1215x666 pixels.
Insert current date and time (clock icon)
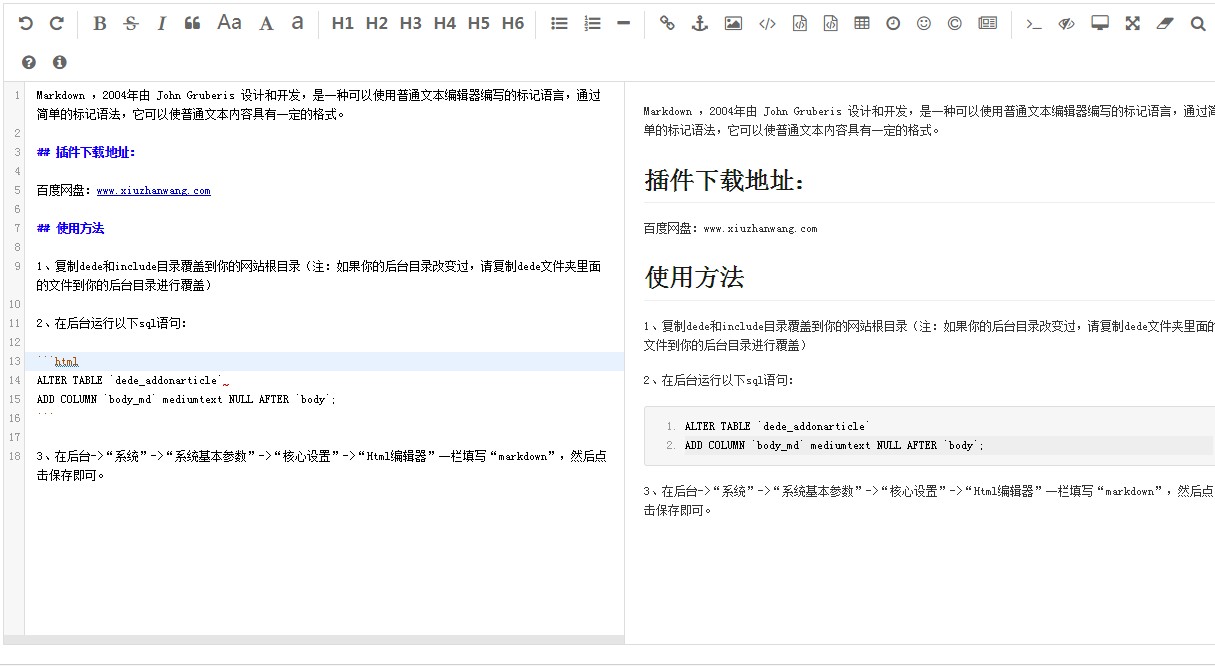pos(892,23)
